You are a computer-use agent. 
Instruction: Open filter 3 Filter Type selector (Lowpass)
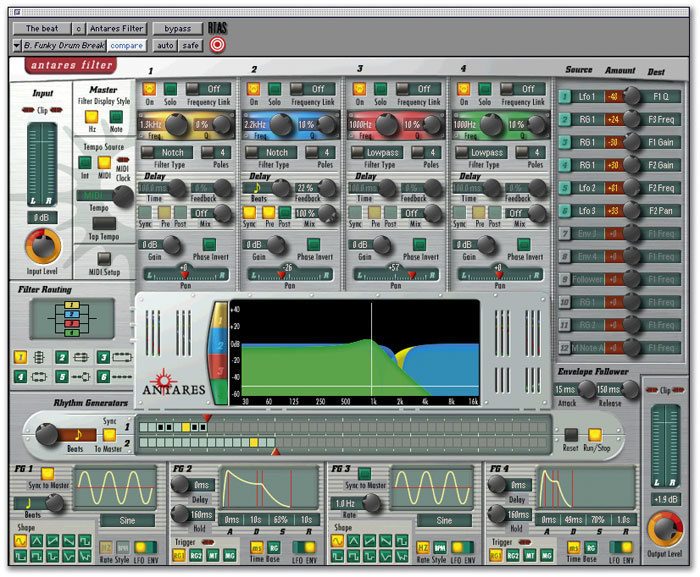[x=377, y=152]
